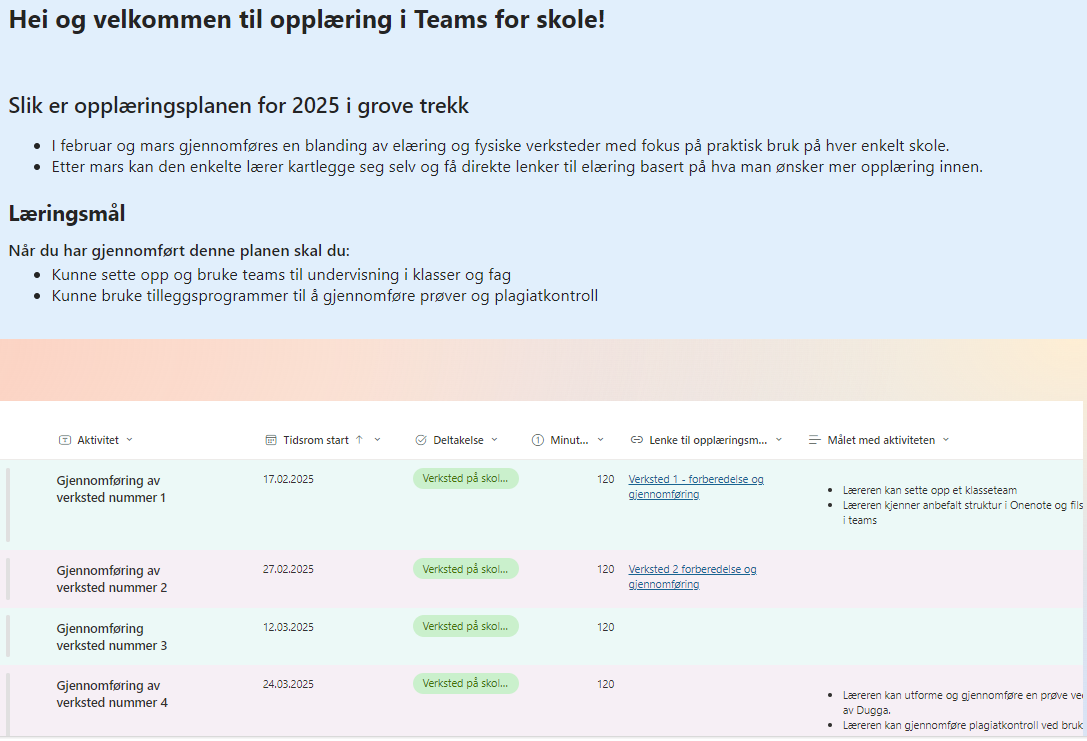Click the number icon beside Minutter column

tap(538, 440)
